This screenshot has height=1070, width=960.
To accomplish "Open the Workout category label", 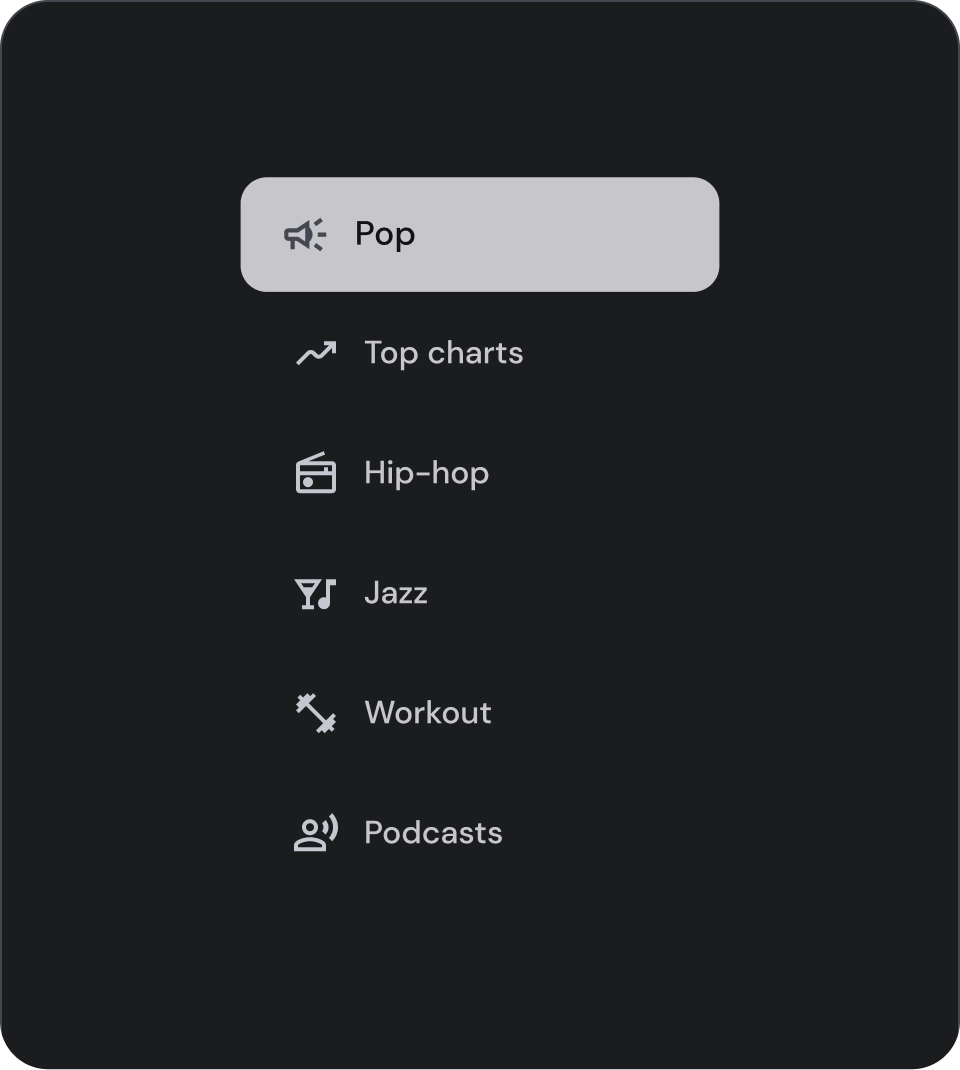I will [428, 713].
